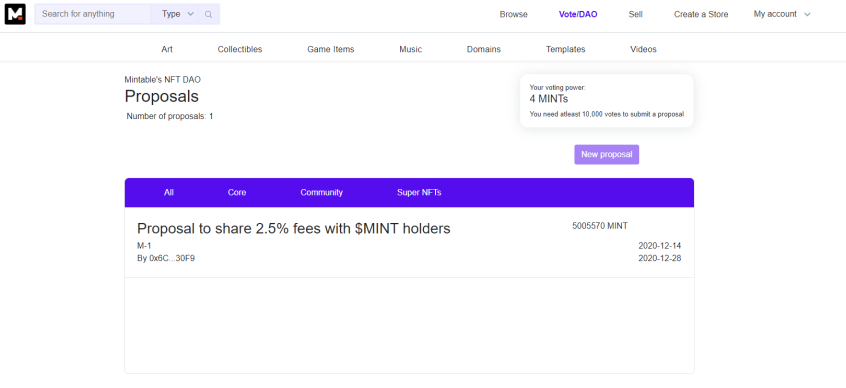The height and width of the screenshot is (388, 846).
Task: Open the Type dropdown in search bar
Action: (178, 15)
